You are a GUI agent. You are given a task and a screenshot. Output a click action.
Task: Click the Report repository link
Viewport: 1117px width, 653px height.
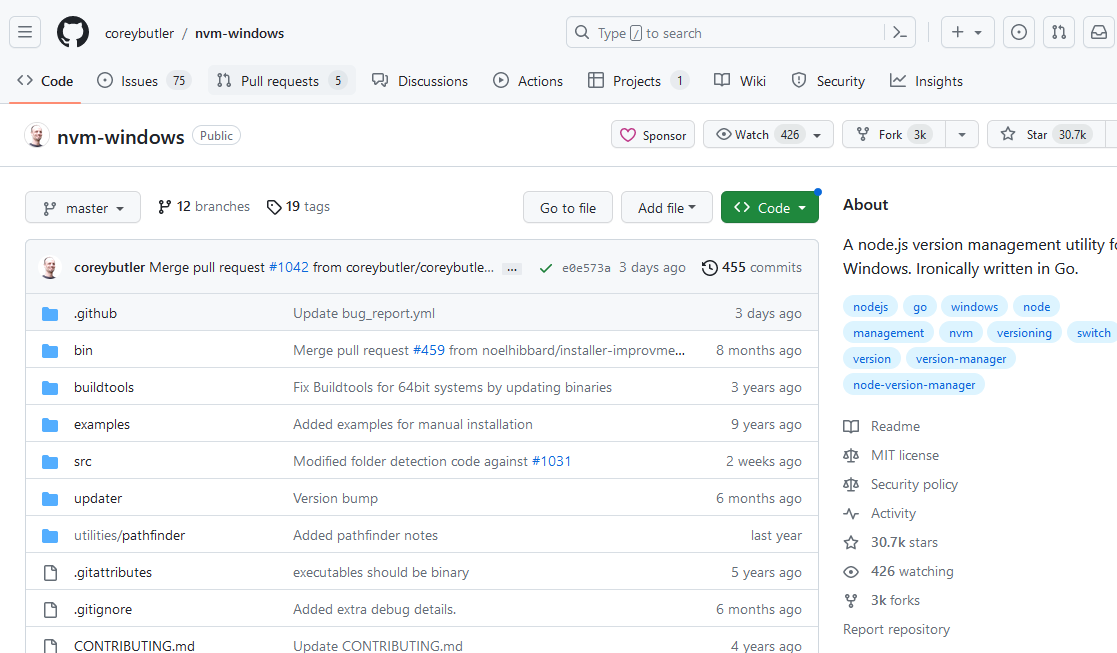pyautogui.click(x=896, y=630)
